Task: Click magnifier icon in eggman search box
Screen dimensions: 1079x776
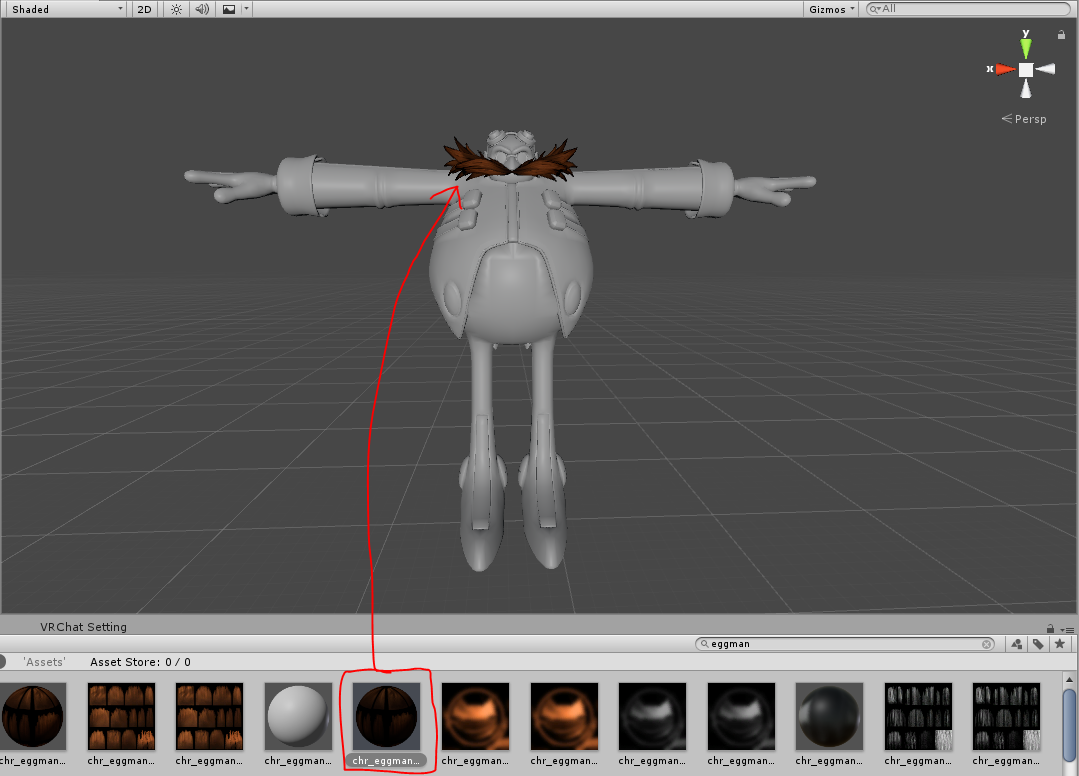Action: (x=704, y=644)
